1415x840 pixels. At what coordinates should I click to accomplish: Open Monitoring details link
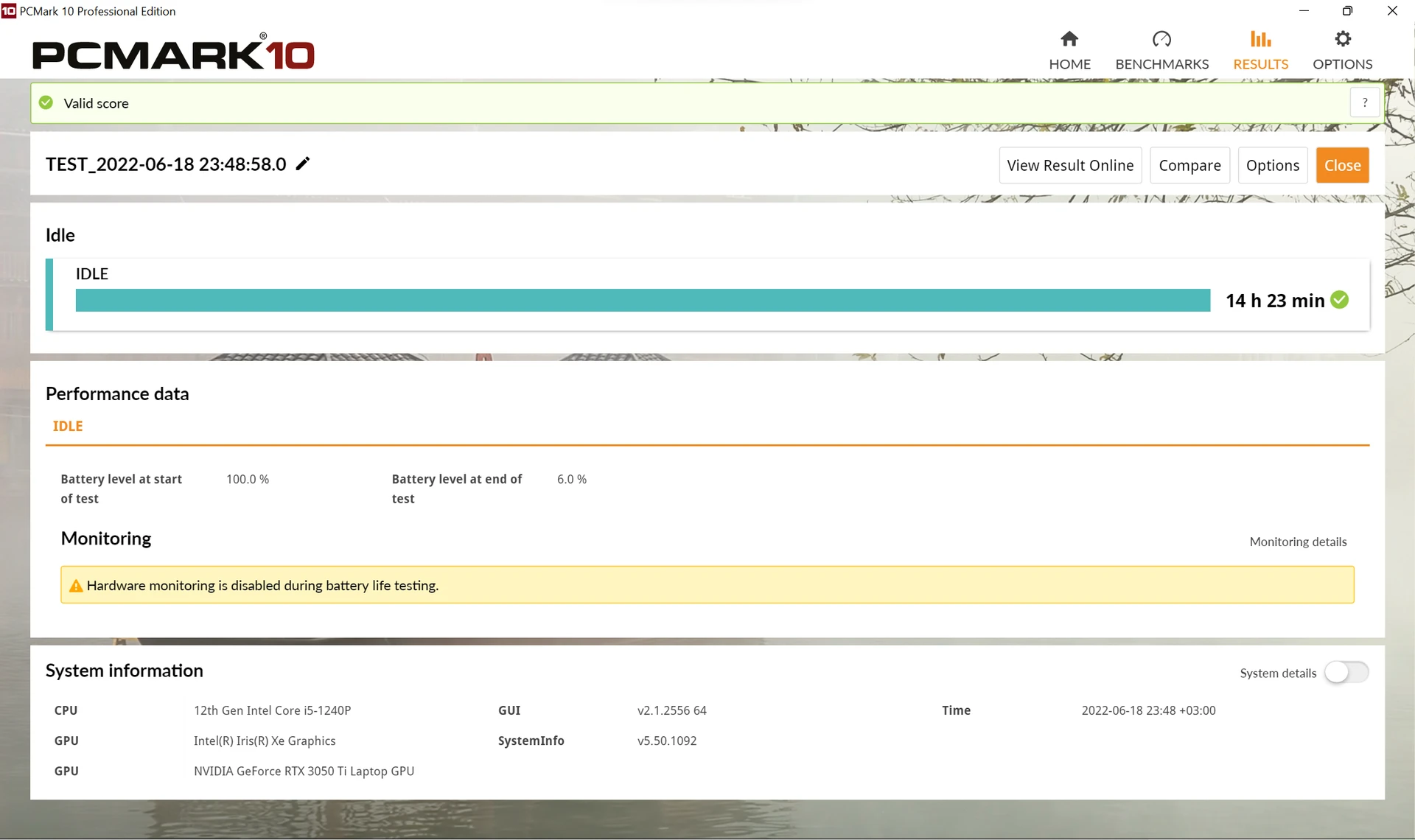1298,542
